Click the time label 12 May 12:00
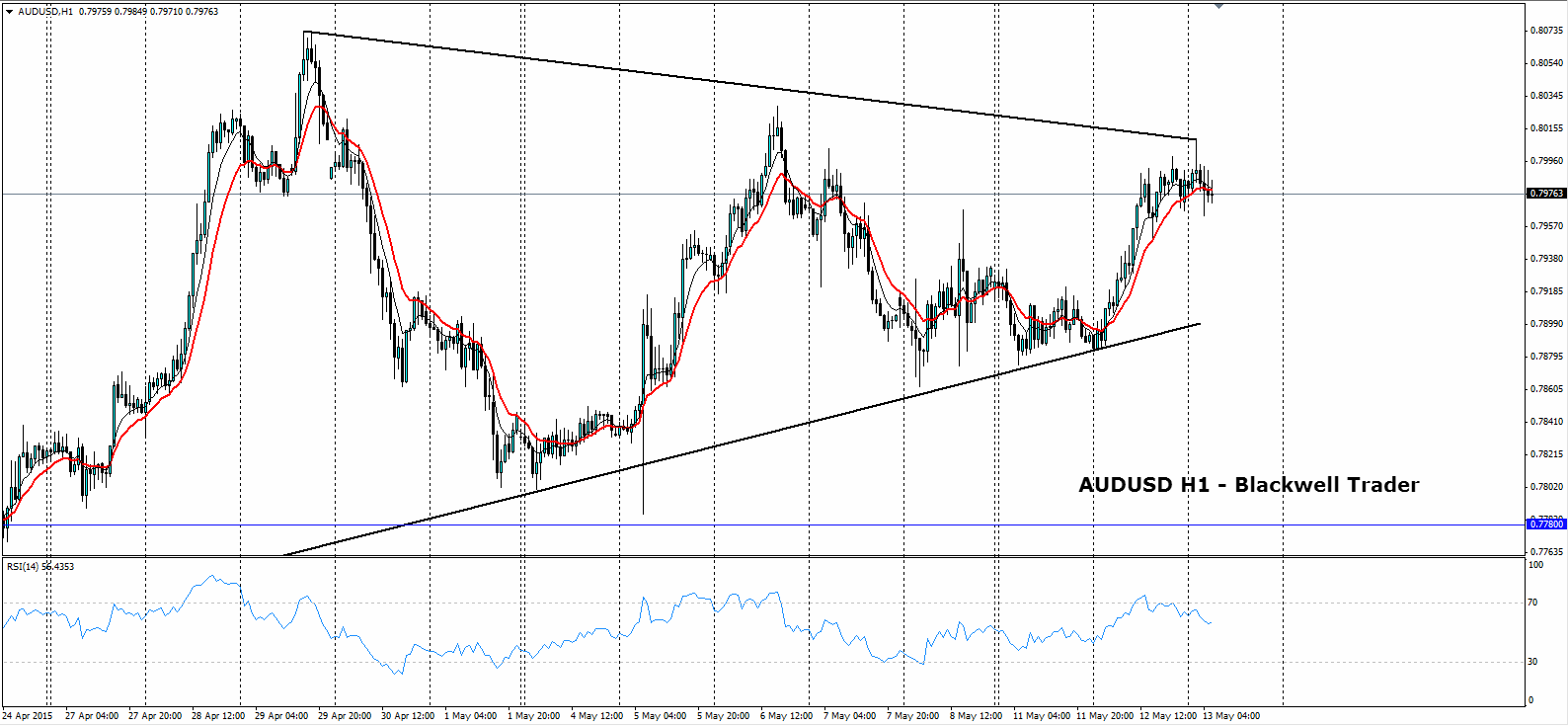Screen dimensions: 1568x726 click(x=1167, y=716)
